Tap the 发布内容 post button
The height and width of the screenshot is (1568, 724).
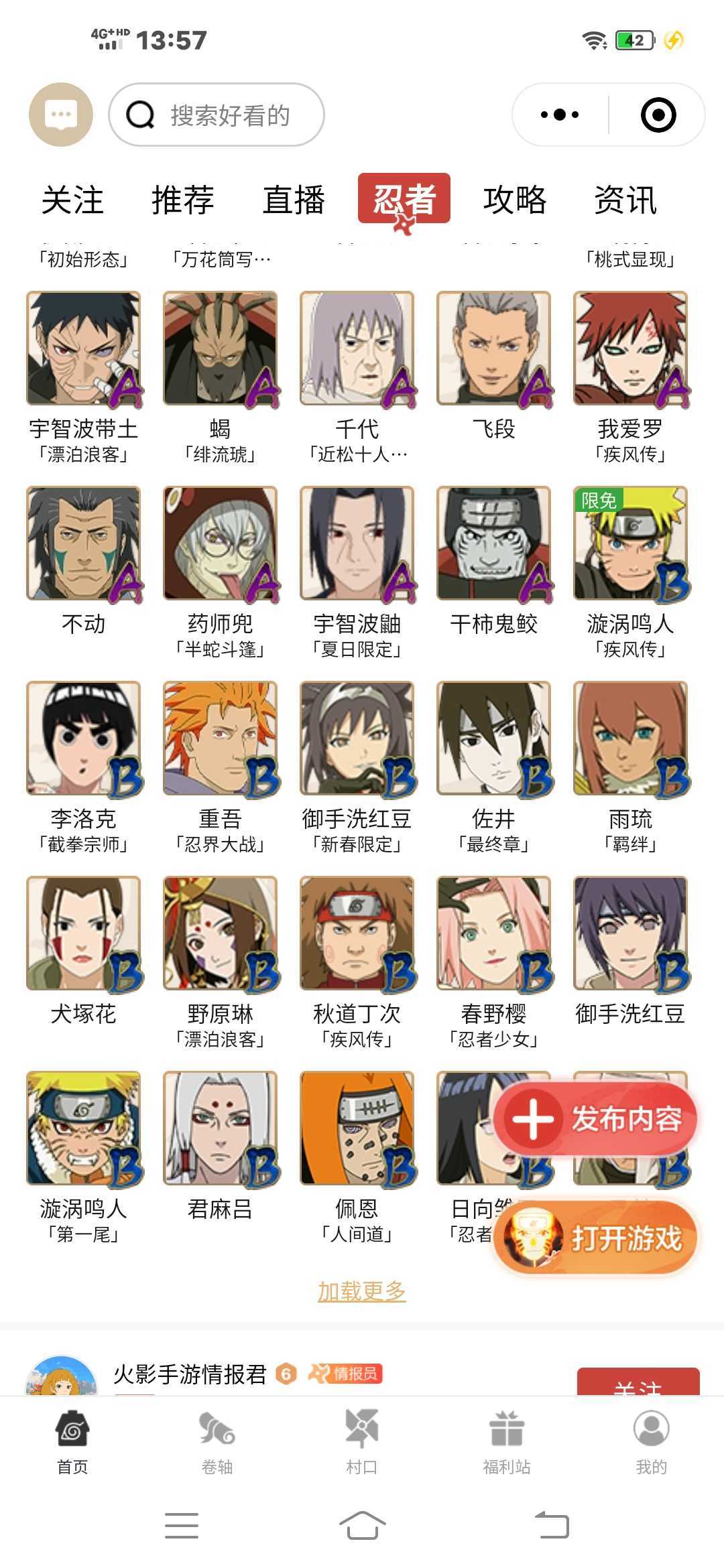coord(596,1118)
